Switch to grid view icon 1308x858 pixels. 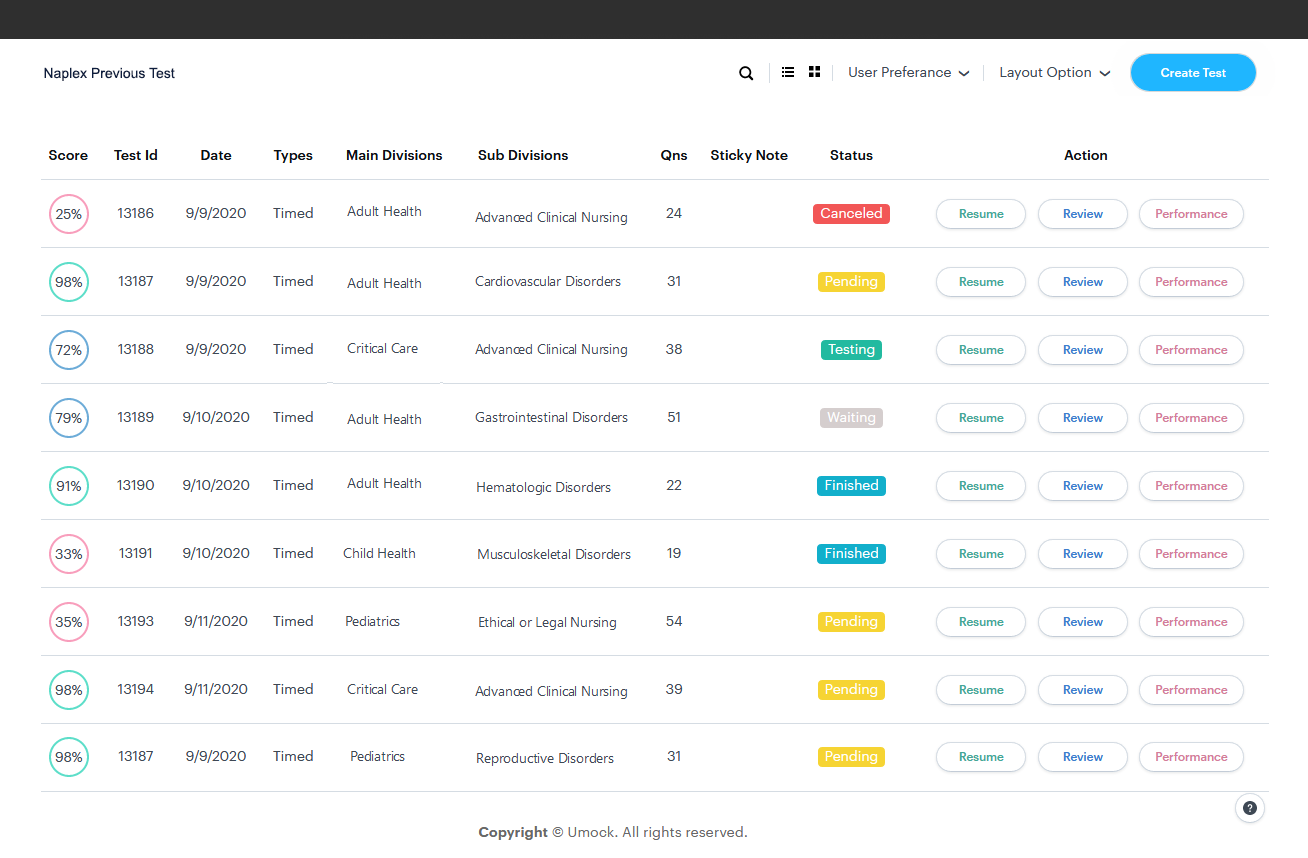[815, 72]
